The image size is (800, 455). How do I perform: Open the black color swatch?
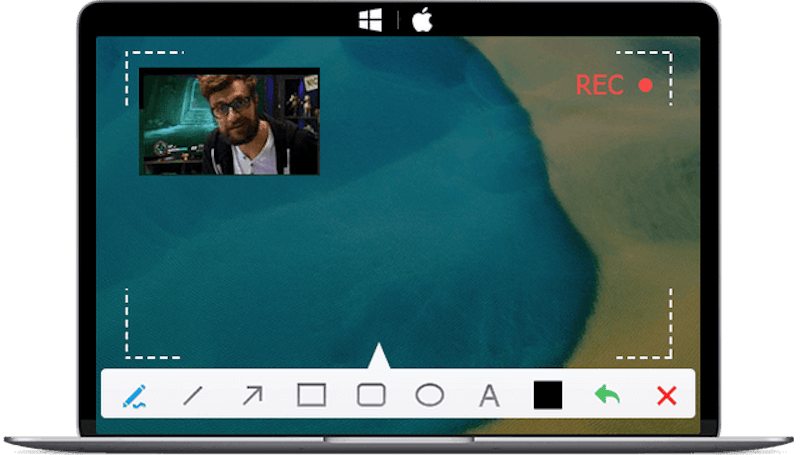tap(548, 395)
